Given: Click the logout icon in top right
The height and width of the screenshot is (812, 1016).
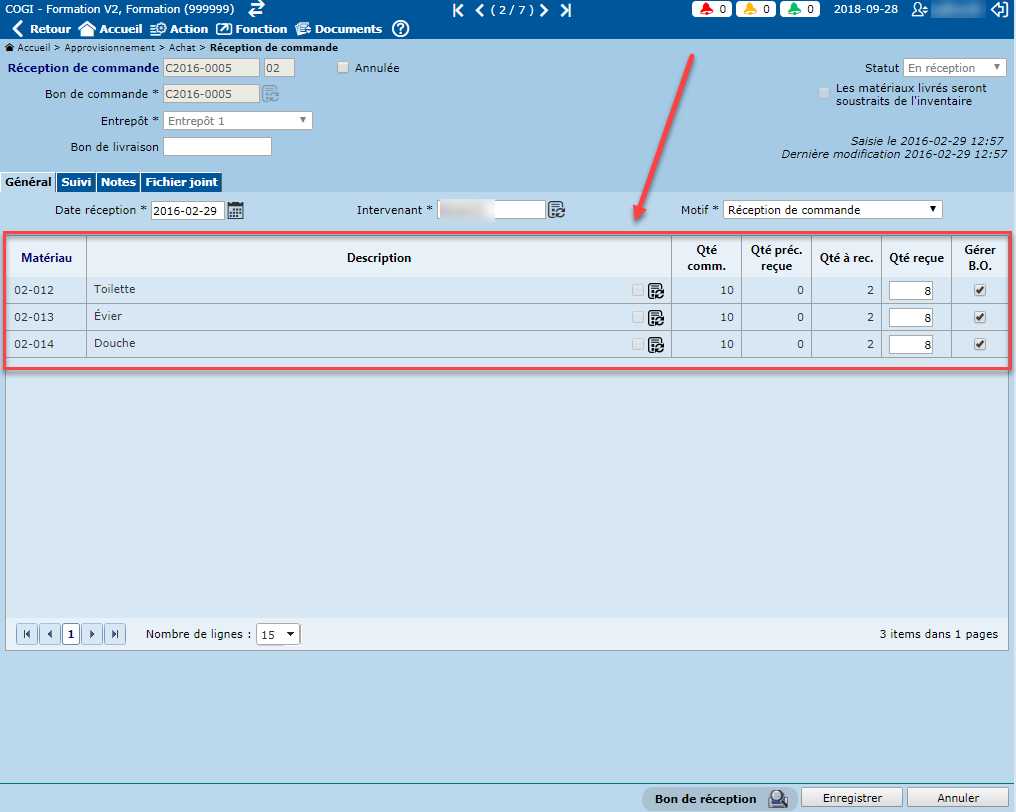Looking at the screenshot, I should click(x=998, y=10).
